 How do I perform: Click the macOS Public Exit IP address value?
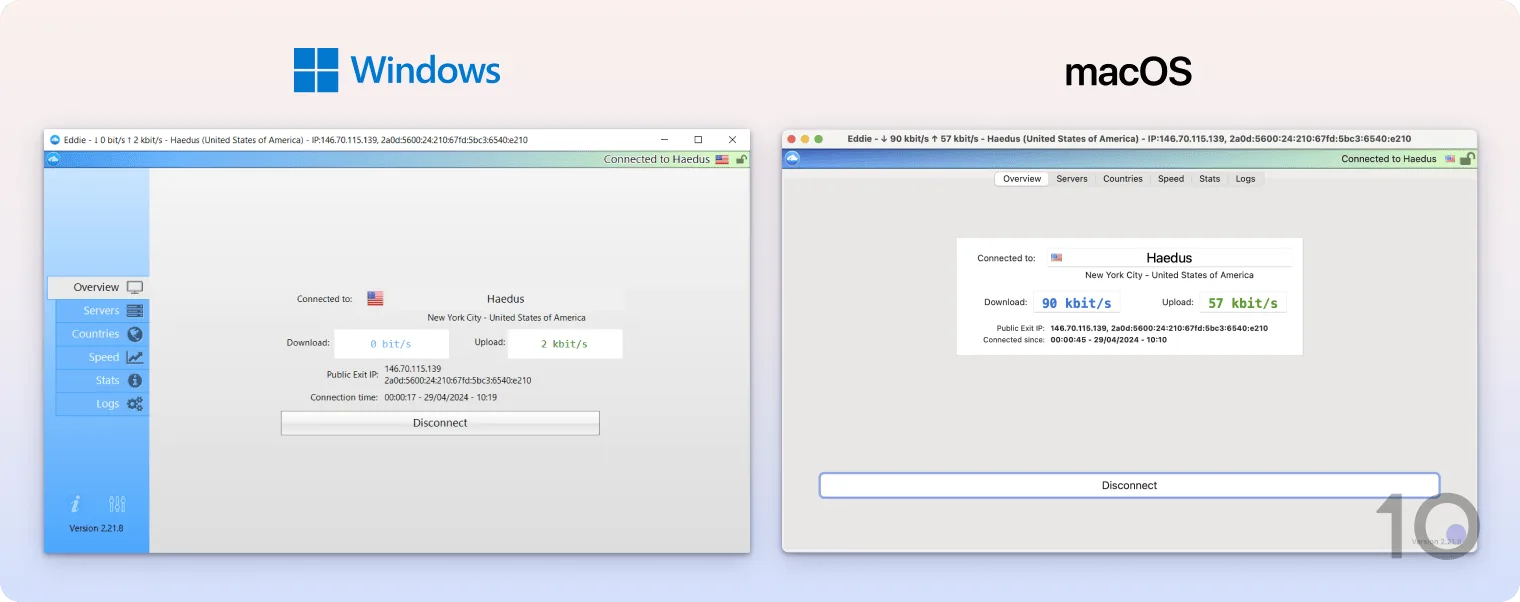click(1159, 328)
